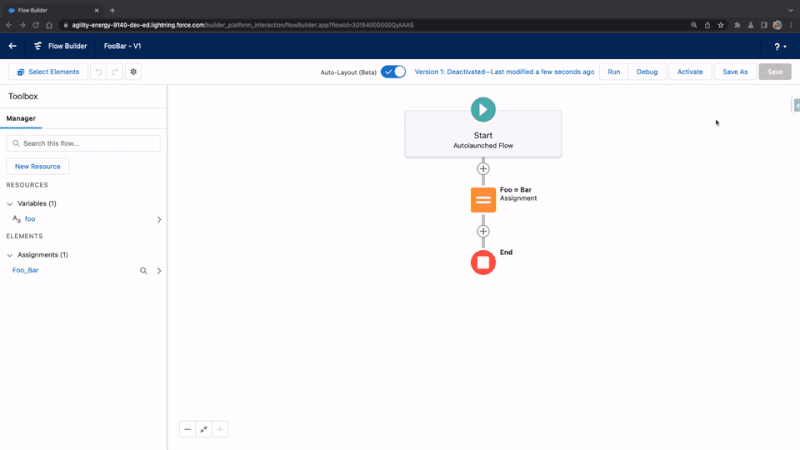Click the Save As button
This screenshot has height=450, width=800.
[735, 72]
